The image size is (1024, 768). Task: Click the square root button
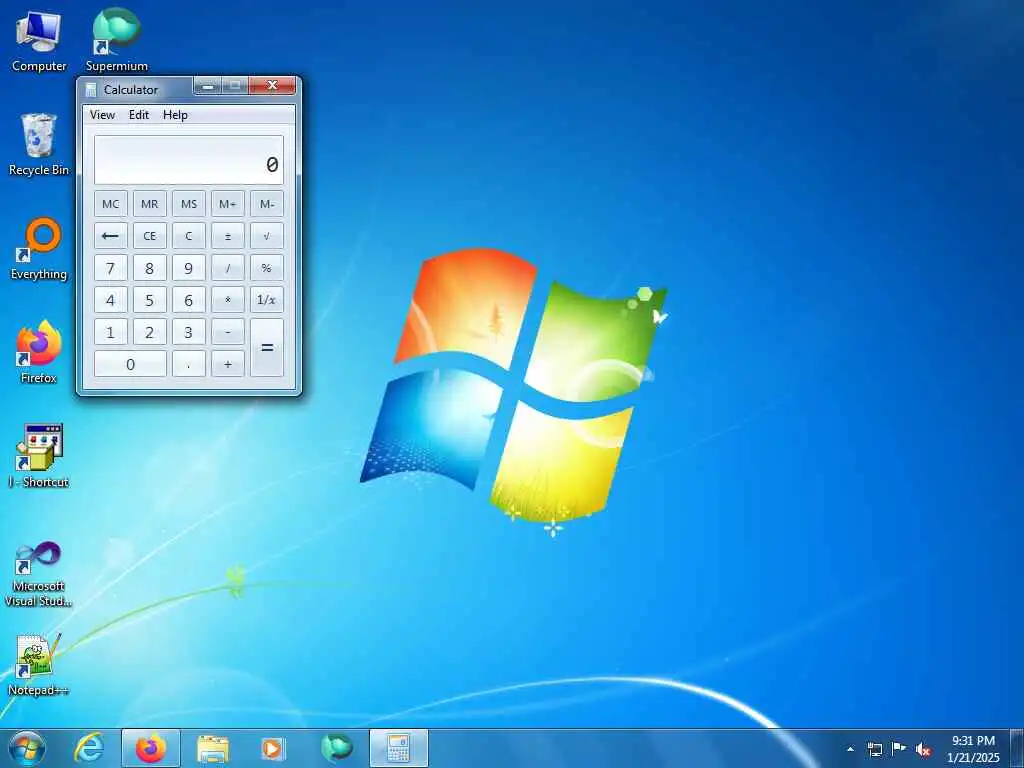tap(266, 236)
